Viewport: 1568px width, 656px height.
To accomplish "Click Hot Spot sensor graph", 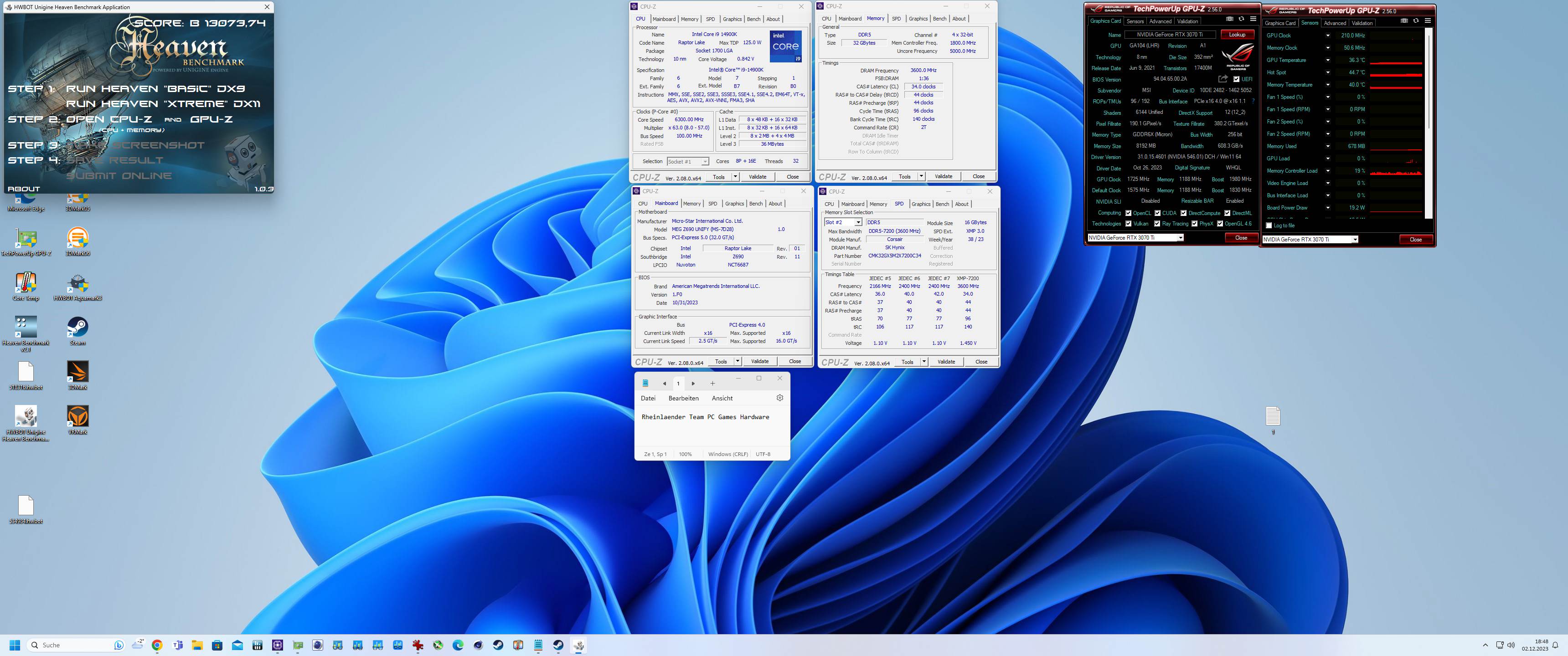I will (x=1396, y=72).
